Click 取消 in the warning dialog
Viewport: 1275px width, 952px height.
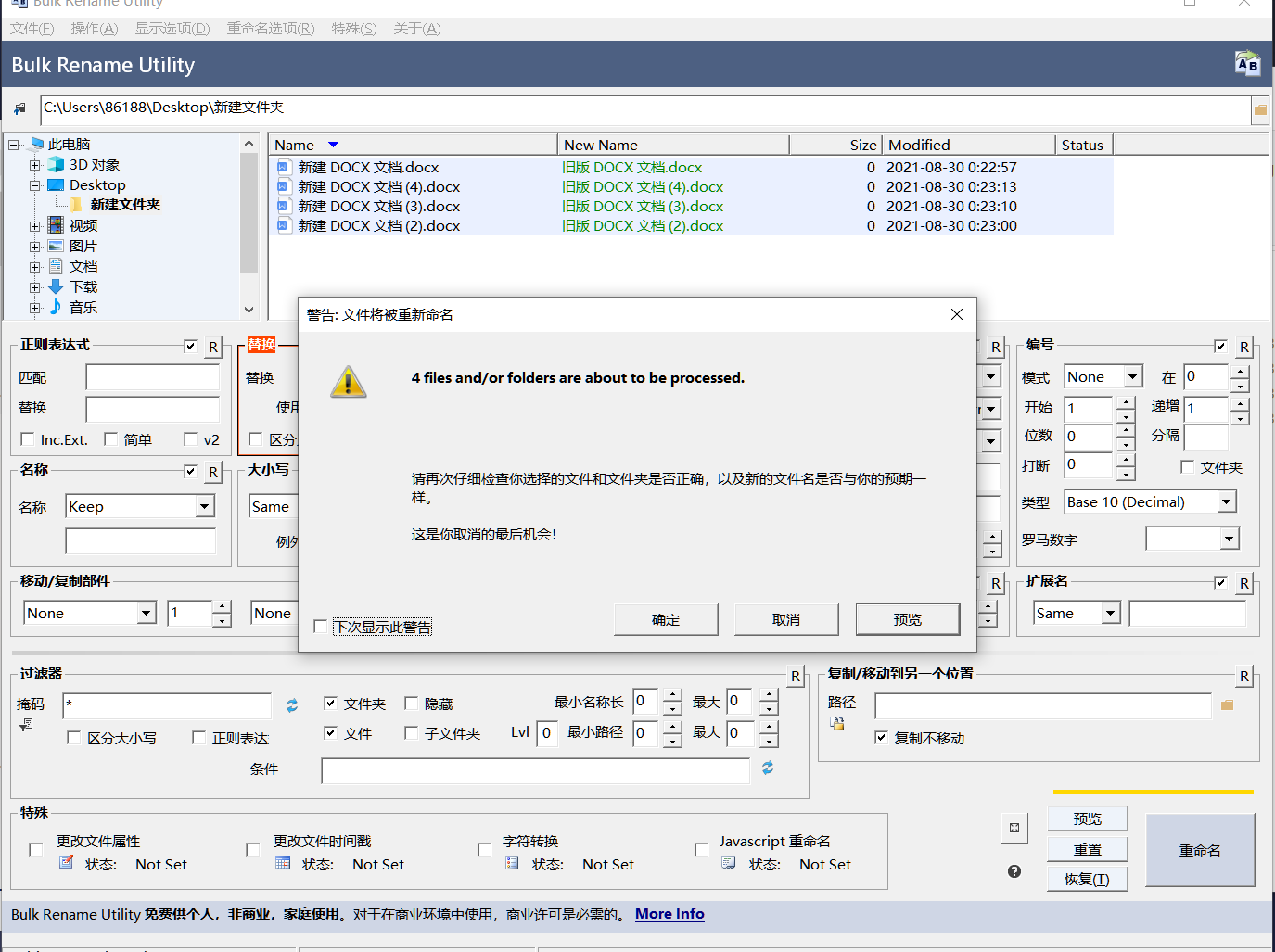click(786, 619)
